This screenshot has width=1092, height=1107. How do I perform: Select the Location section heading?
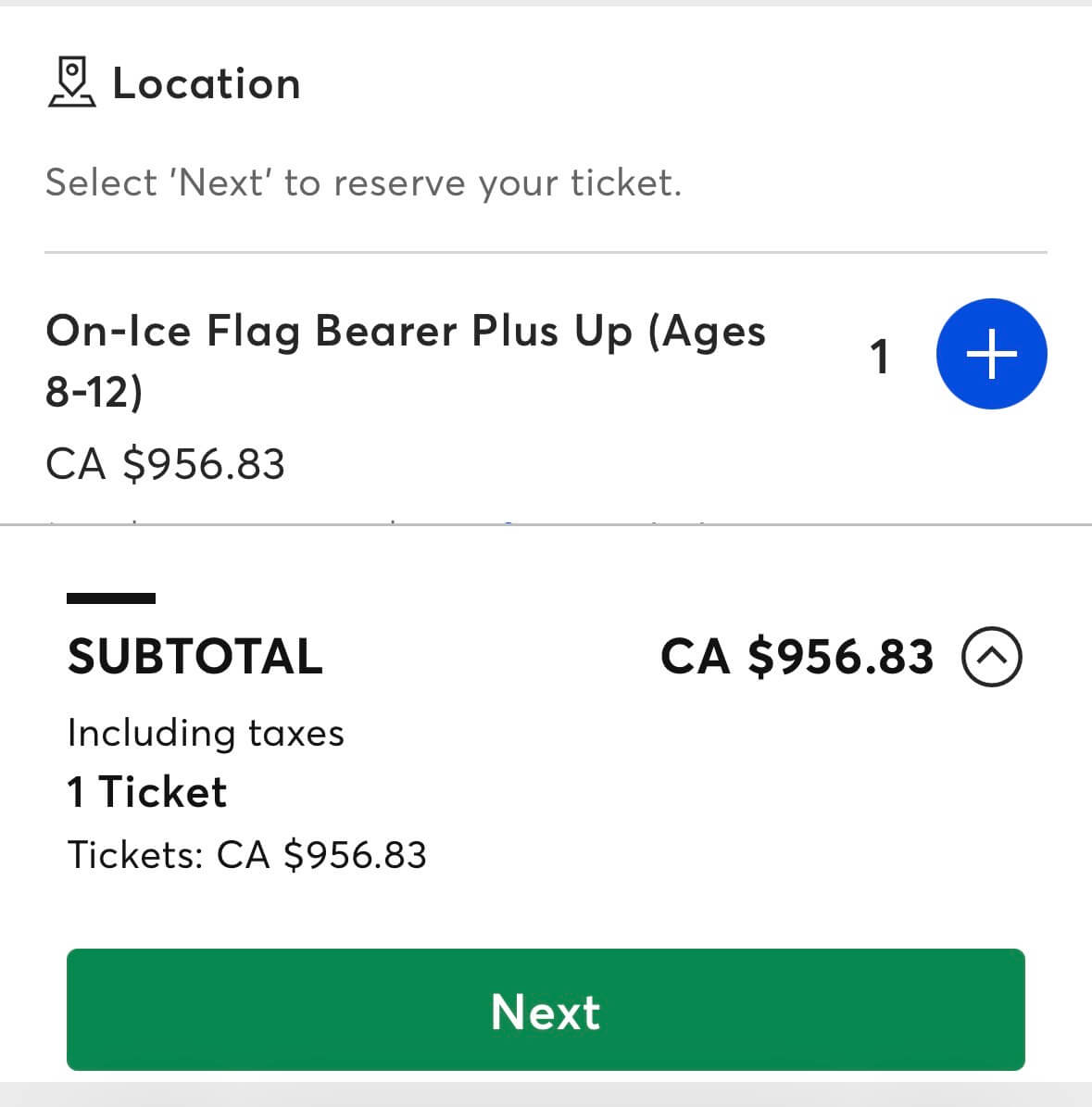click(x=206, y=83)
